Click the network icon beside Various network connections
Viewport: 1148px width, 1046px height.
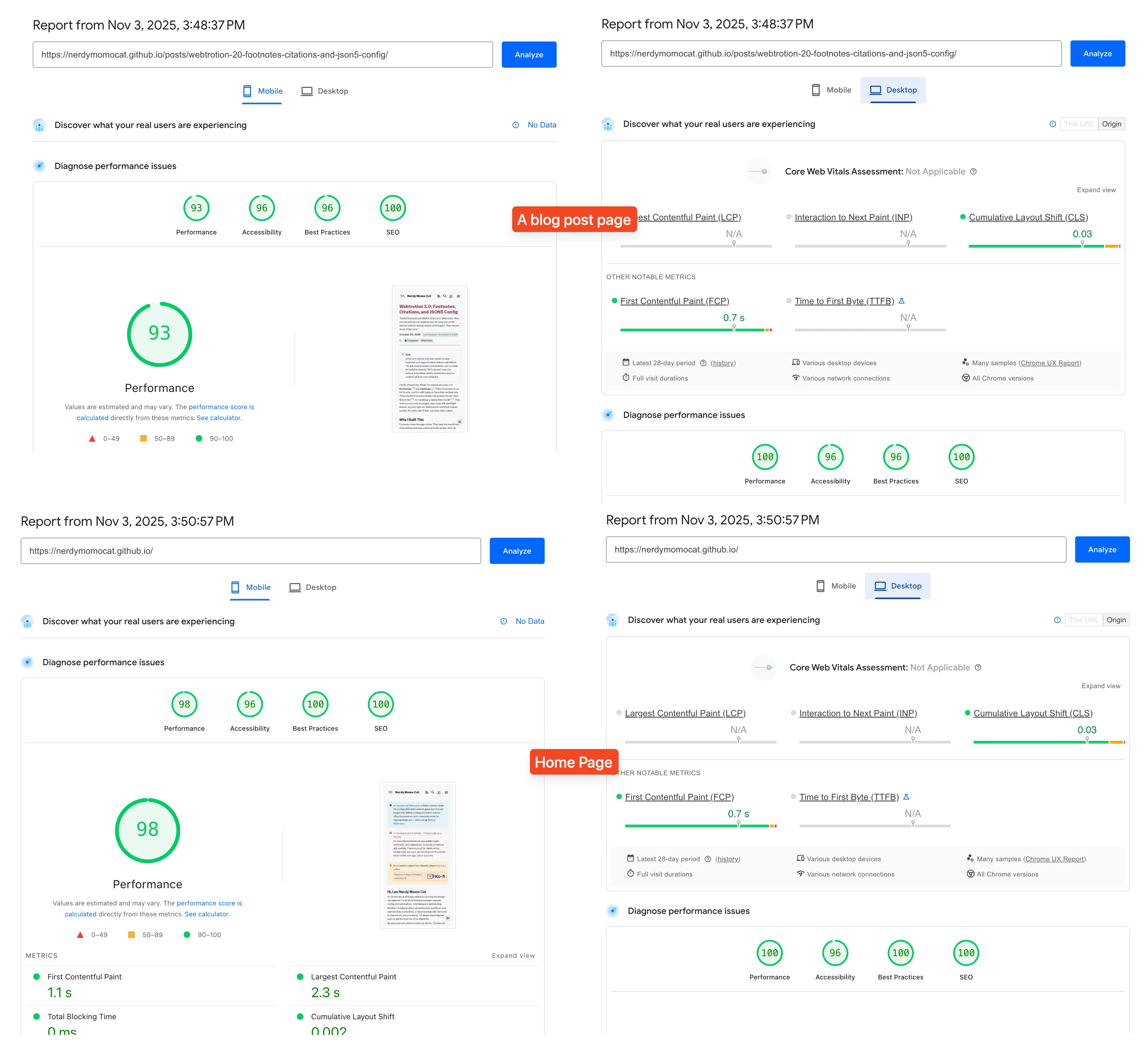point(795,378)
